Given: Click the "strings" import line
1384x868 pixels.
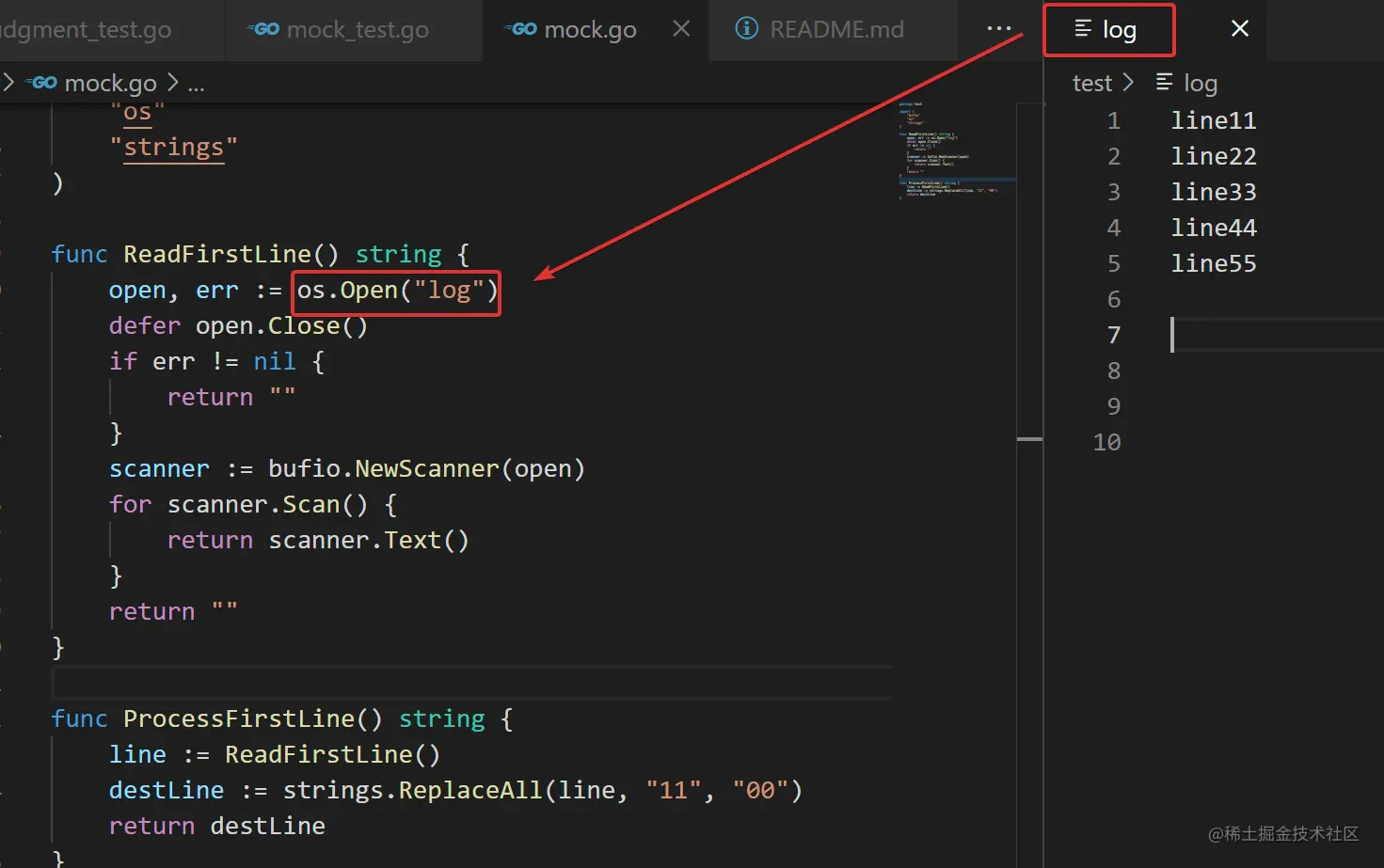Looking at the screenshot, I should click(x=174, y=148).
